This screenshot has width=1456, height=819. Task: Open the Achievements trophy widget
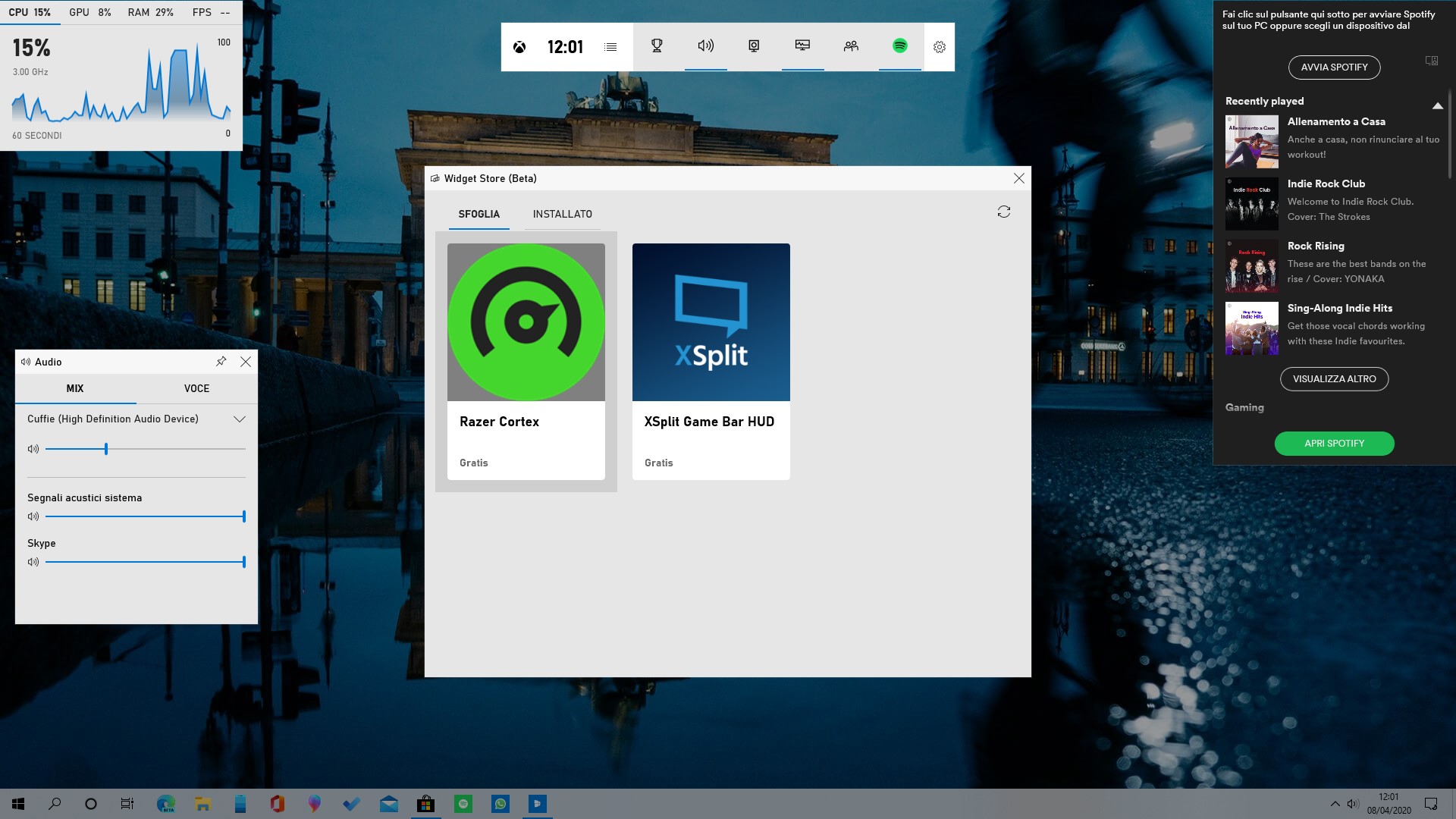(x=657, y=46)
